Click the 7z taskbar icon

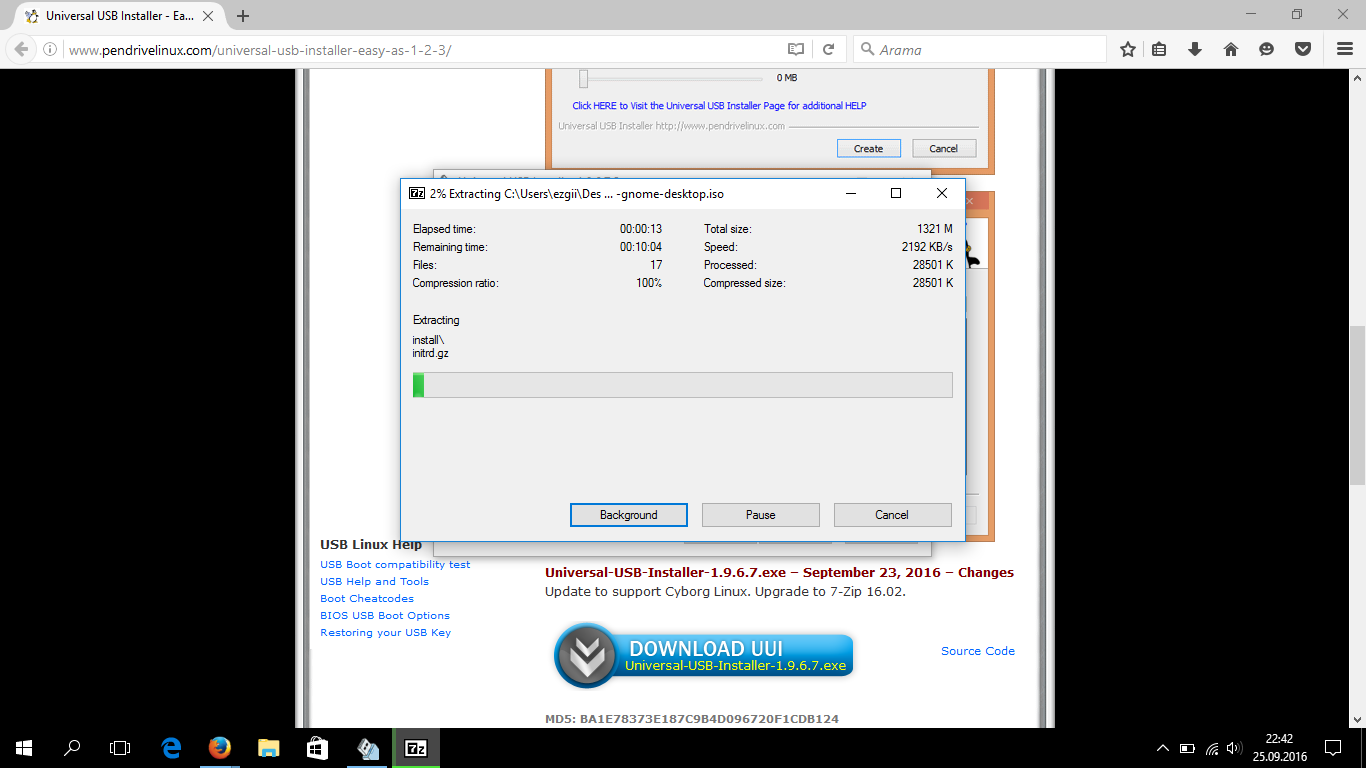(416, 747)
